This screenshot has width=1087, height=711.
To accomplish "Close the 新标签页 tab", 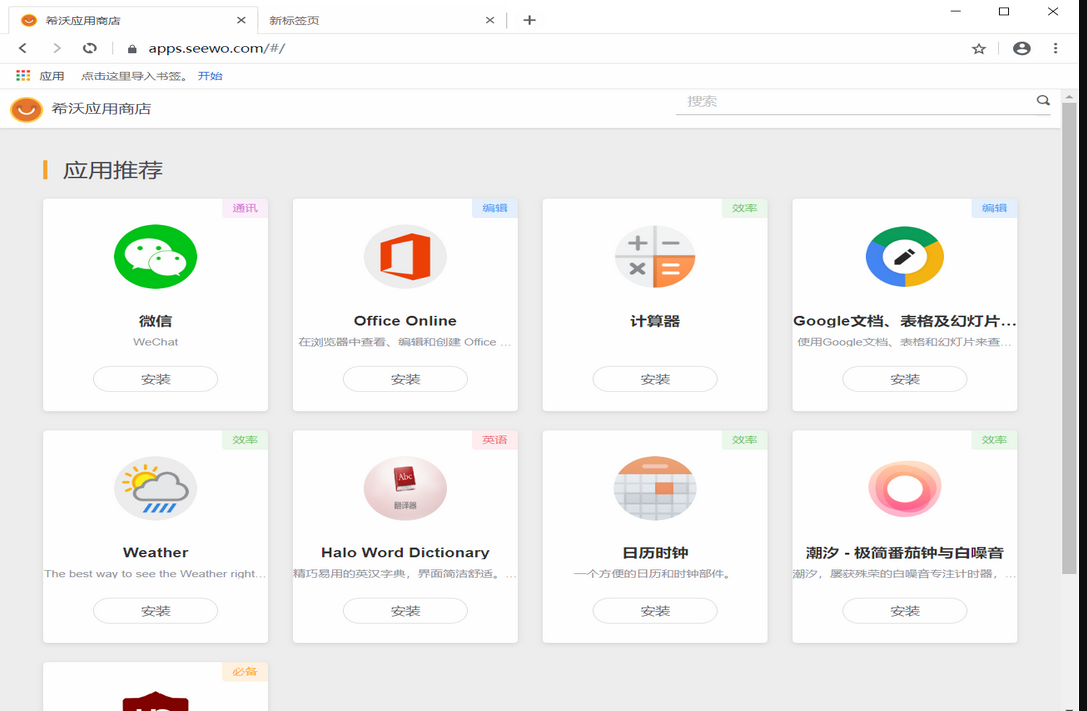I will (489, 20).
